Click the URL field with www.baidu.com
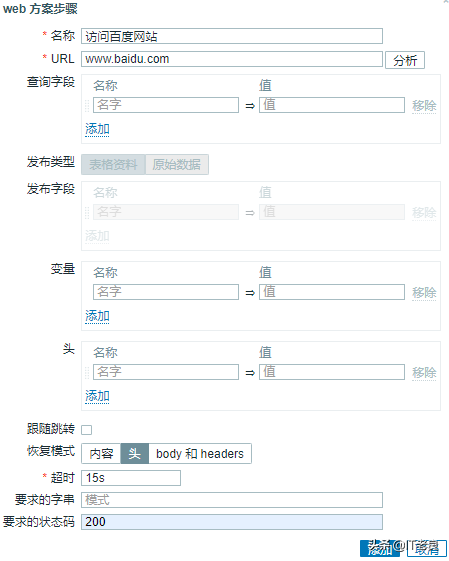This screenshot has width=449, height=561. click(232, 59)
